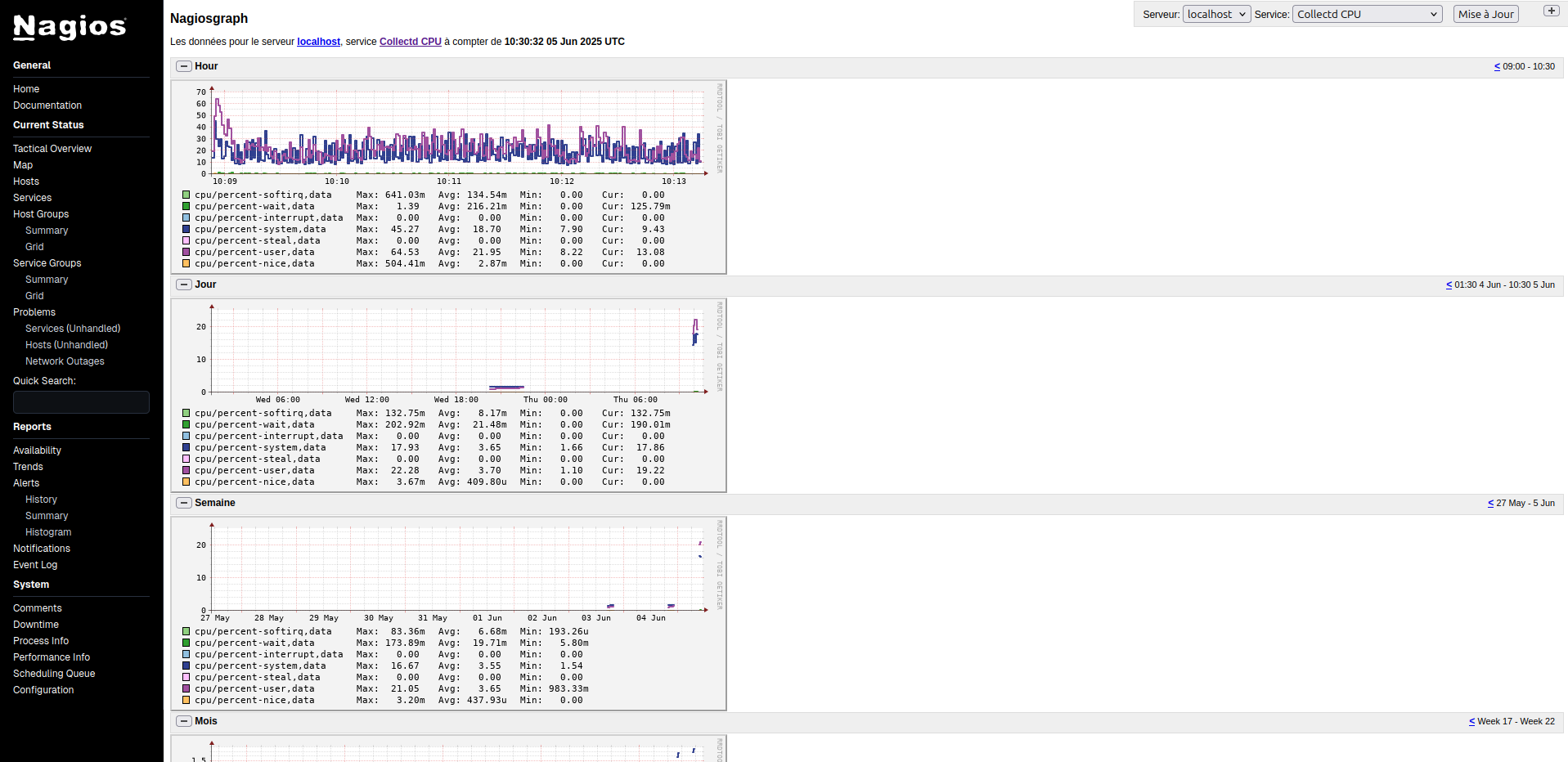
Task: Open the Service Collectd CPU dropdown
Action: coord(1367,14)
